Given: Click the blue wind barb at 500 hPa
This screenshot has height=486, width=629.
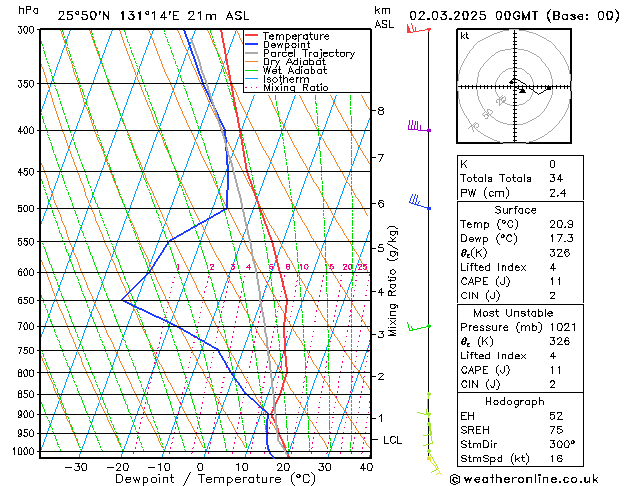Looking at the screenshot, I should coord(417,203).
